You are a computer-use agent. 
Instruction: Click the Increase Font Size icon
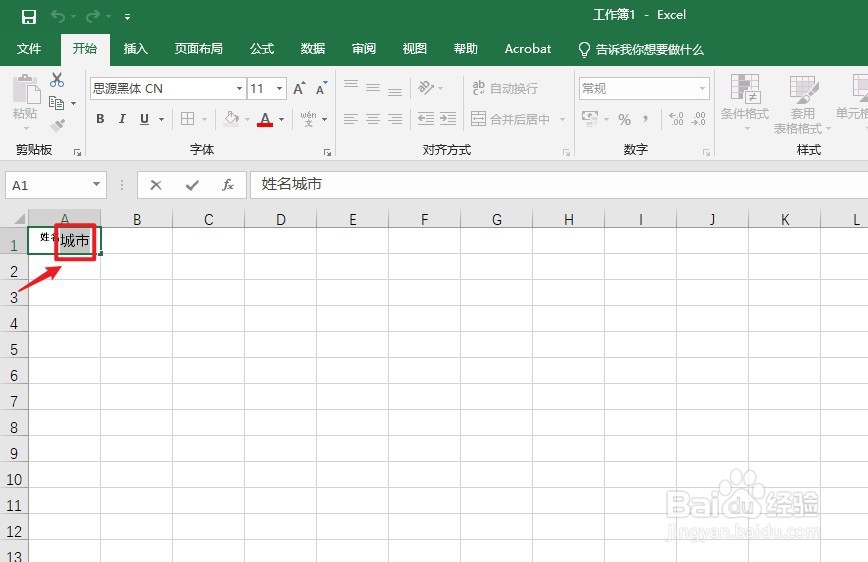[298, 89]
